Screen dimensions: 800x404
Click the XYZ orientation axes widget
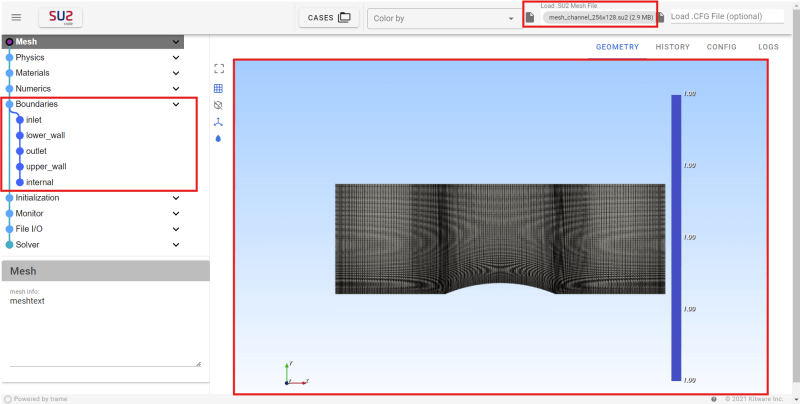point(296,374)
